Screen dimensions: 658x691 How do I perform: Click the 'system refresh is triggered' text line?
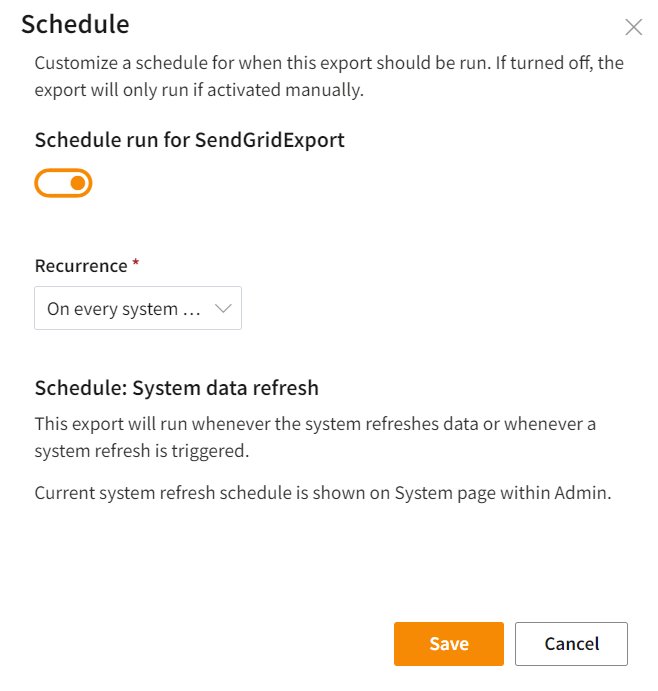[140, 451]
